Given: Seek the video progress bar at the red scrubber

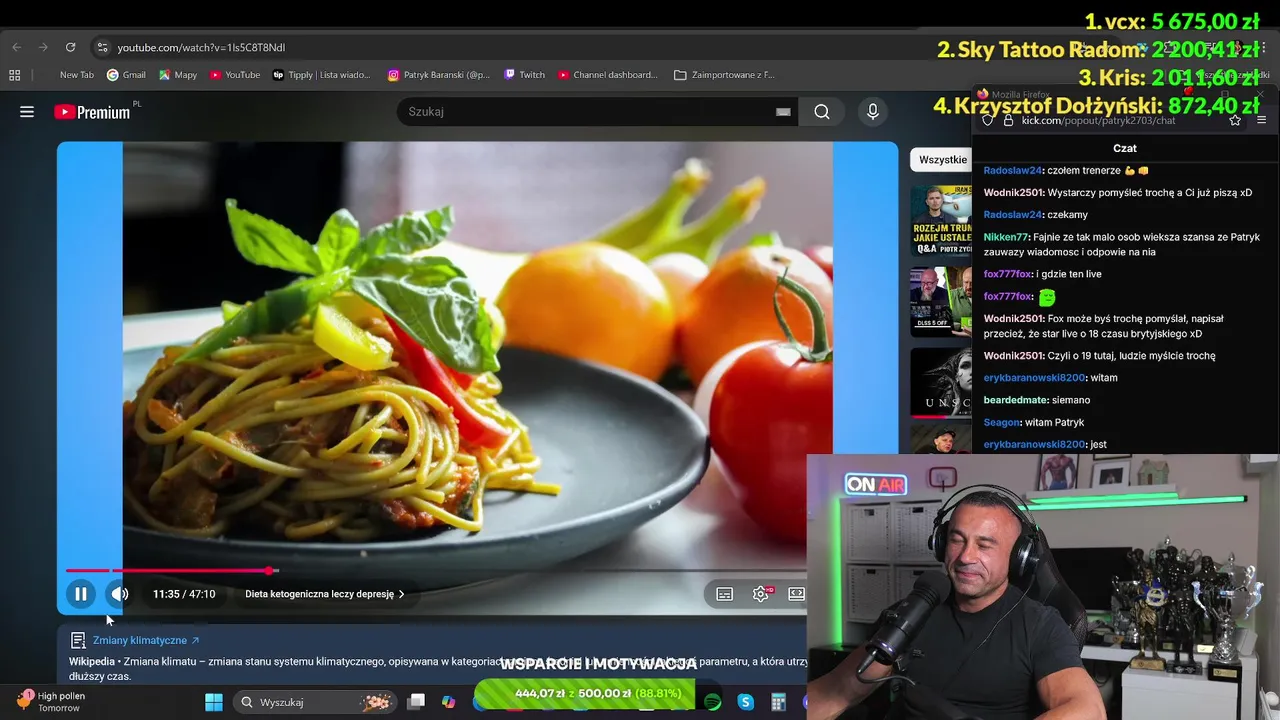Looking at the screenshot, I should [269, 571].
